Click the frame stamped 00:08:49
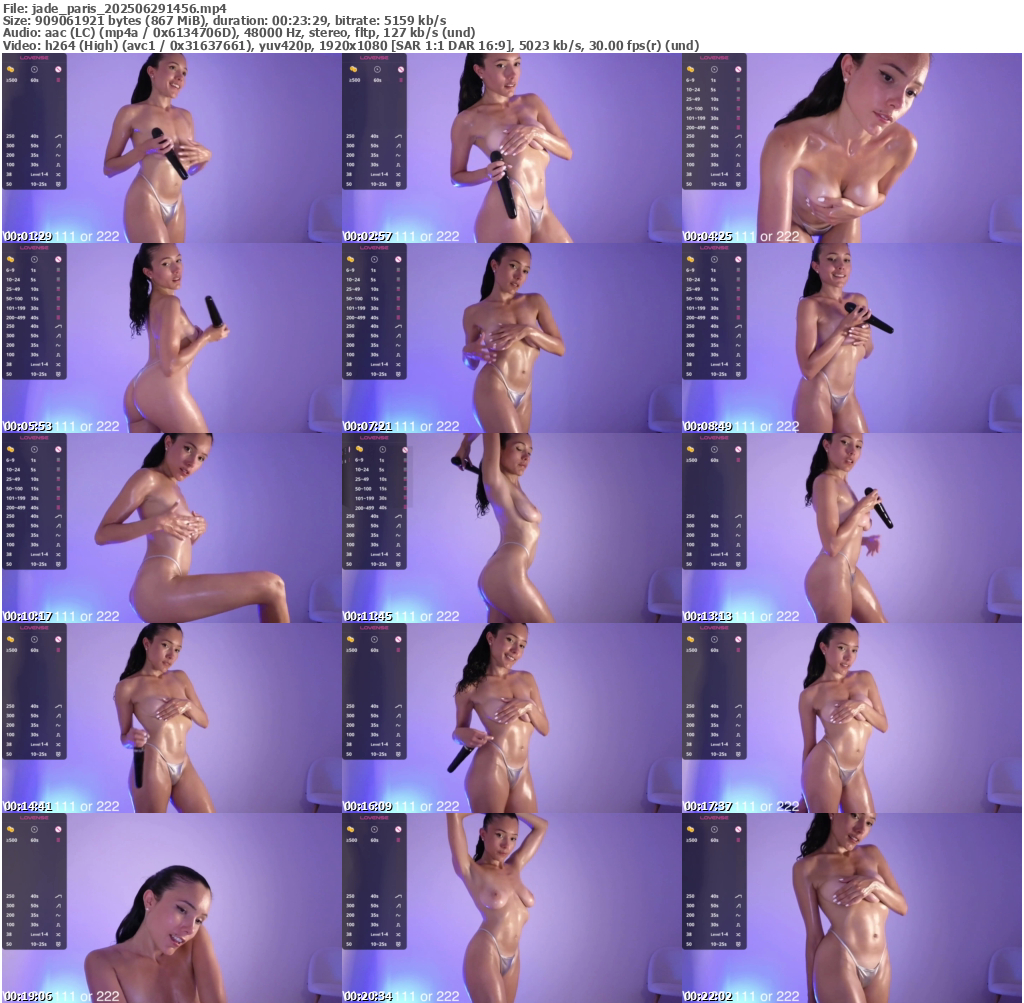1024x1003 pixels. [851, 338]
